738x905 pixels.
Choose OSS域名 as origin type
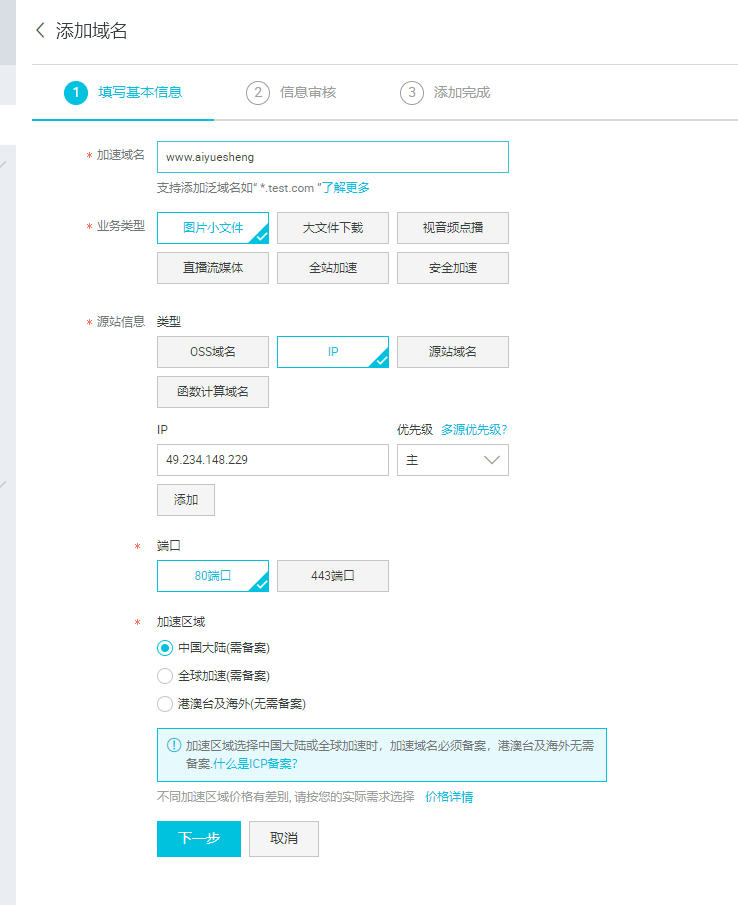212,352
